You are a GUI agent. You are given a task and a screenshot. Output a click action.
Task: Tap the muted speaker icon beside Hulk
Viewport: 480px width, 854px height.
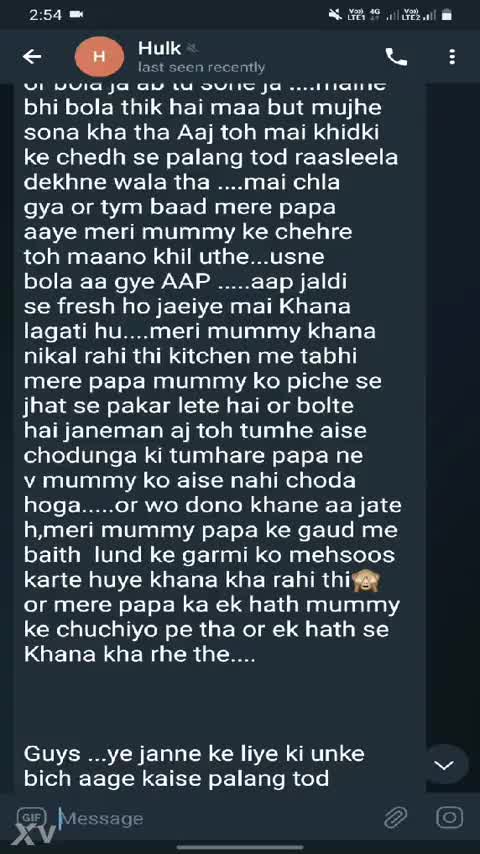[x=191, y=49]
